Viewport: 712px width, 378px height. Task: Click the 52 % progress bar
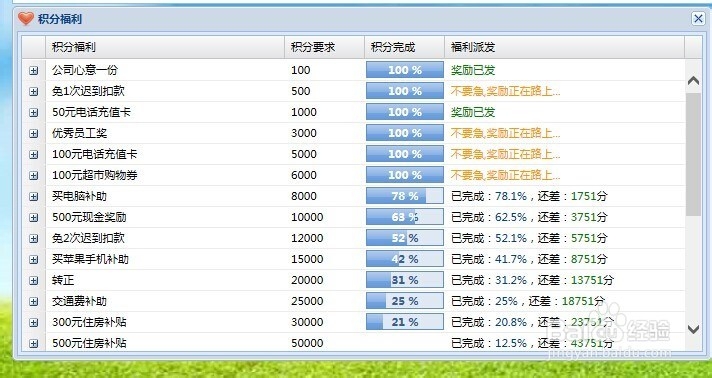(x=405, y=238)
